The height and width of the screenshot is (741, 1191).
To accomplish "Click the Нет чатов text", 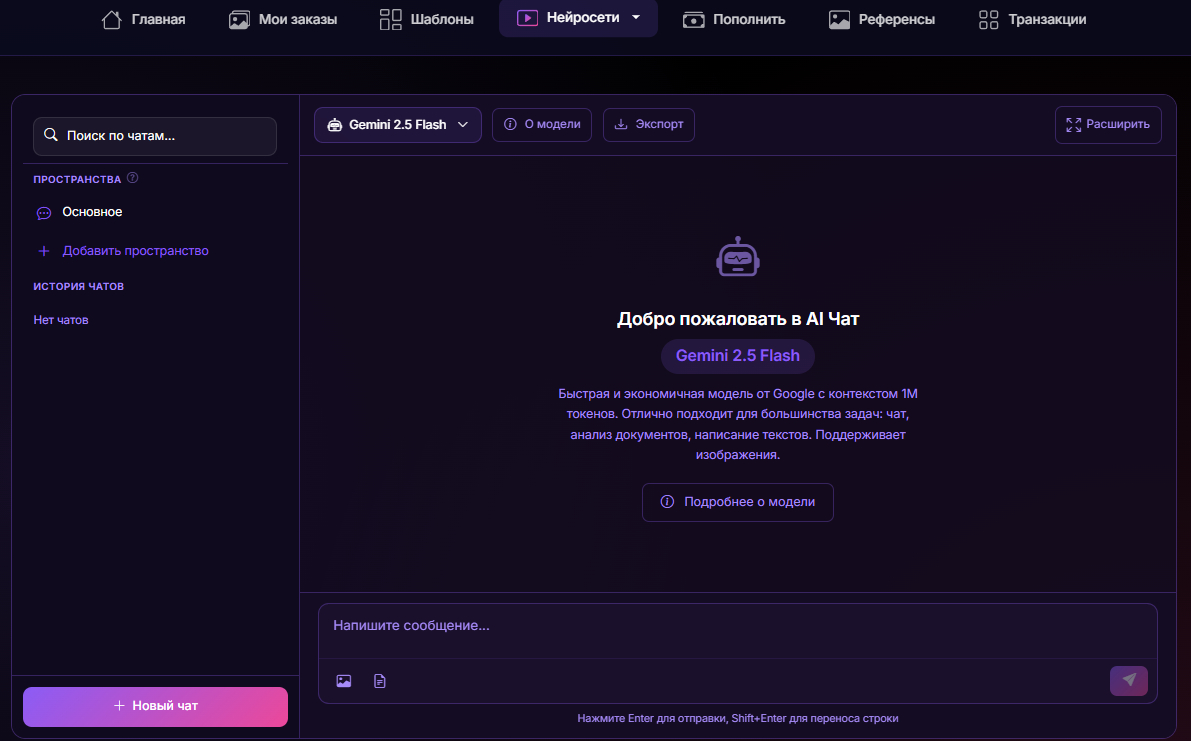I will 61,320.
